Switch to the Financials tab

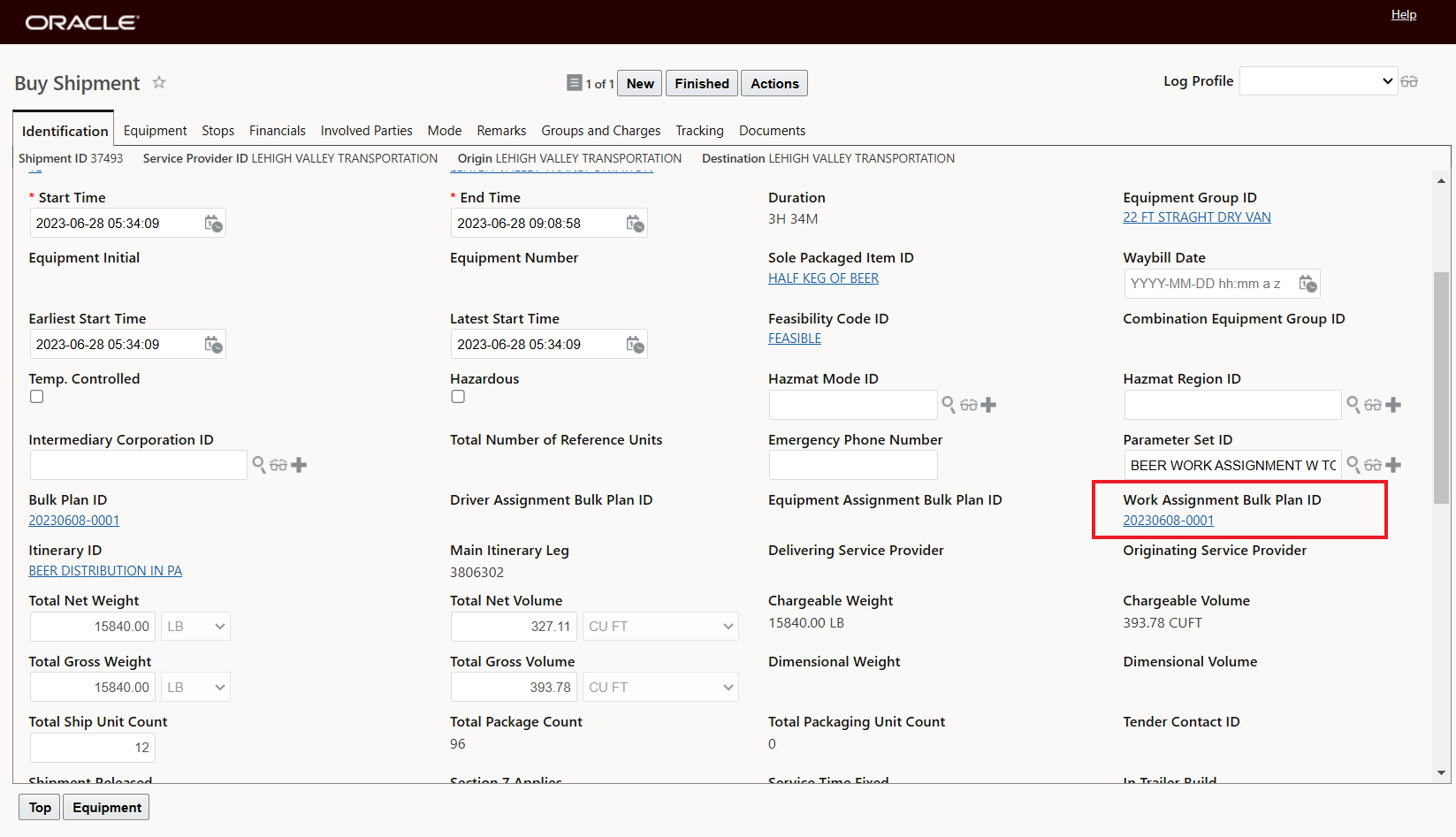pyautogui.click(x=278, y=131)
